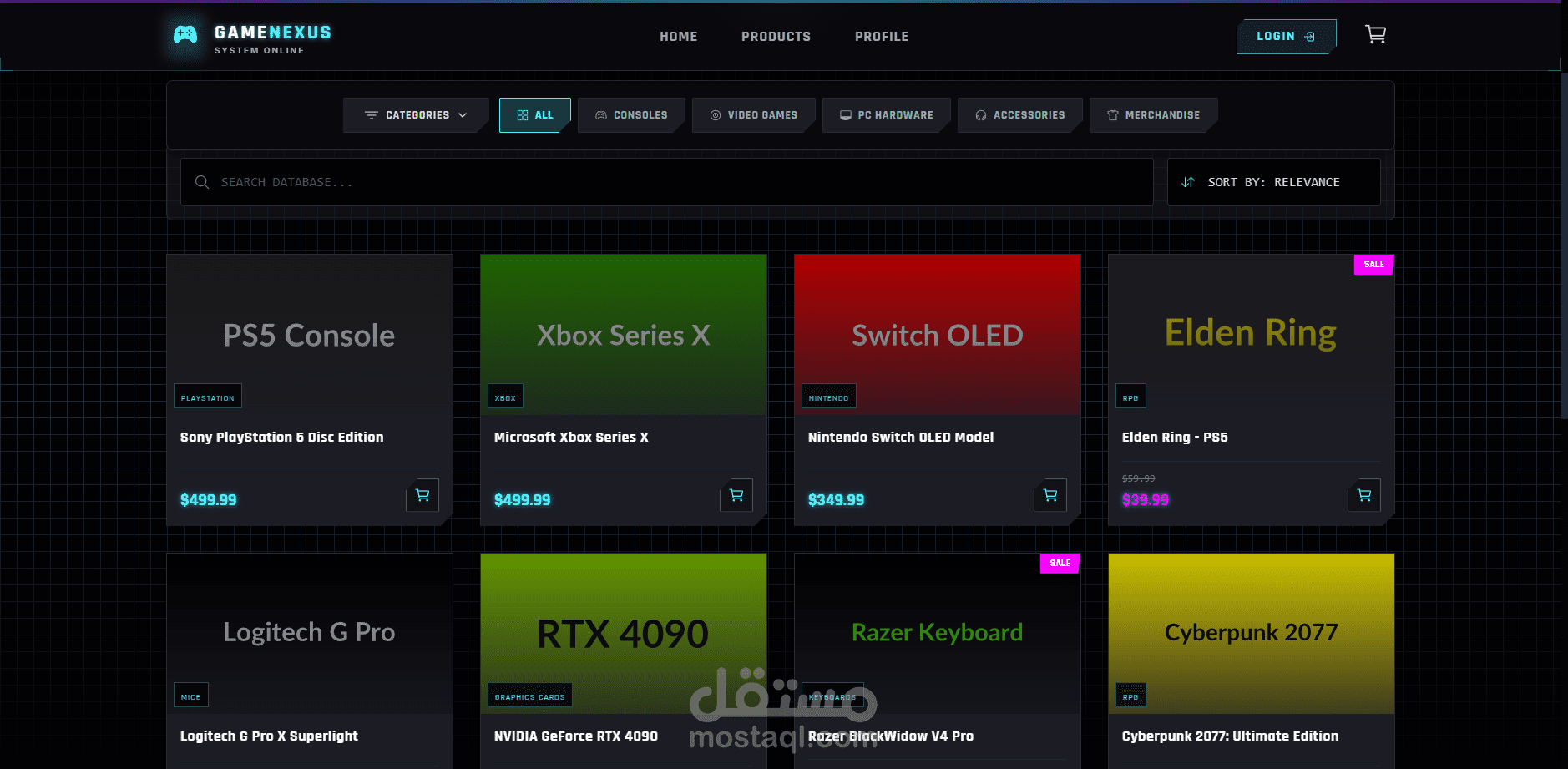Filter products by Video Games
This screenshot has width=1568, height=769.
click(754, 115)
